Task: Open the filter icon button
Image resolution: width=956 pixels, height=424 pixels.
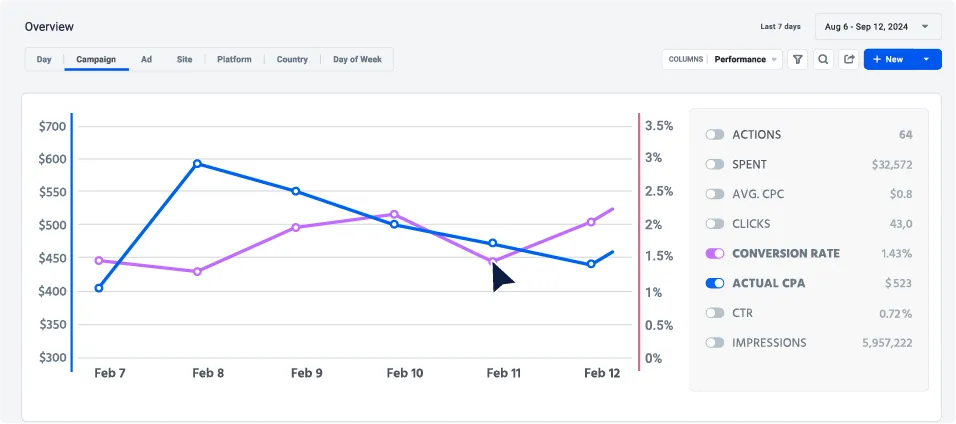Action: pyautogui.click(x=798, y=59)
